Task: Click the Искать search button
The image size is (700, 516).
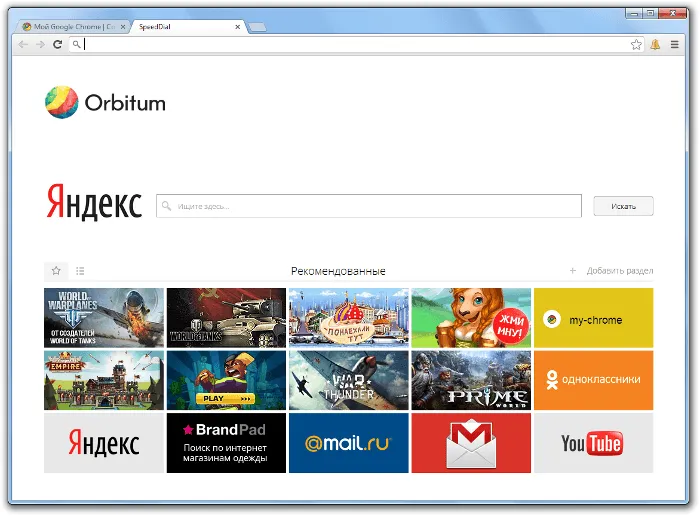Action: coord(623,206)
